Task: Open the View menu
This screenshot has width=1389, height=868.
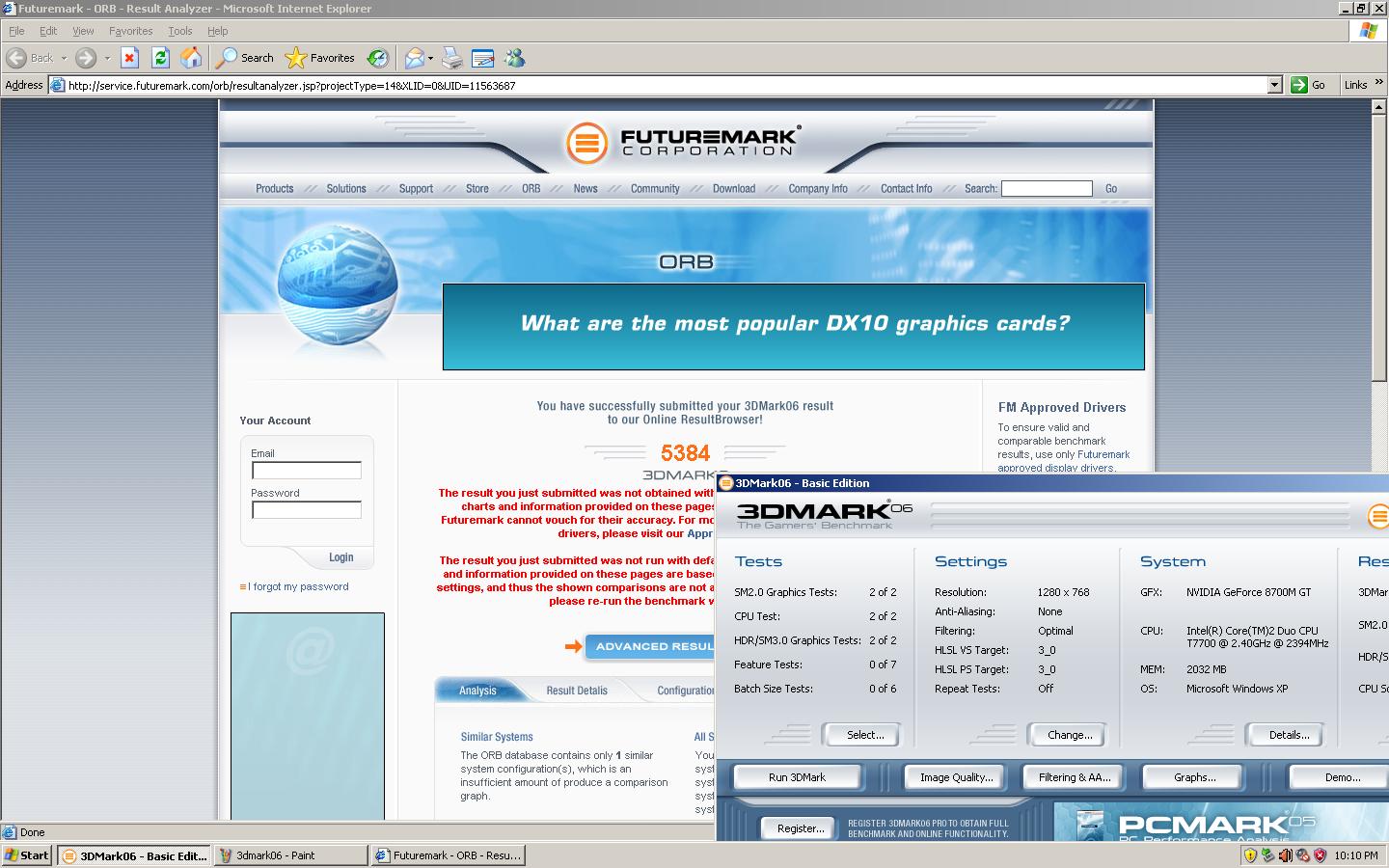Action: [x=84, y=31]
